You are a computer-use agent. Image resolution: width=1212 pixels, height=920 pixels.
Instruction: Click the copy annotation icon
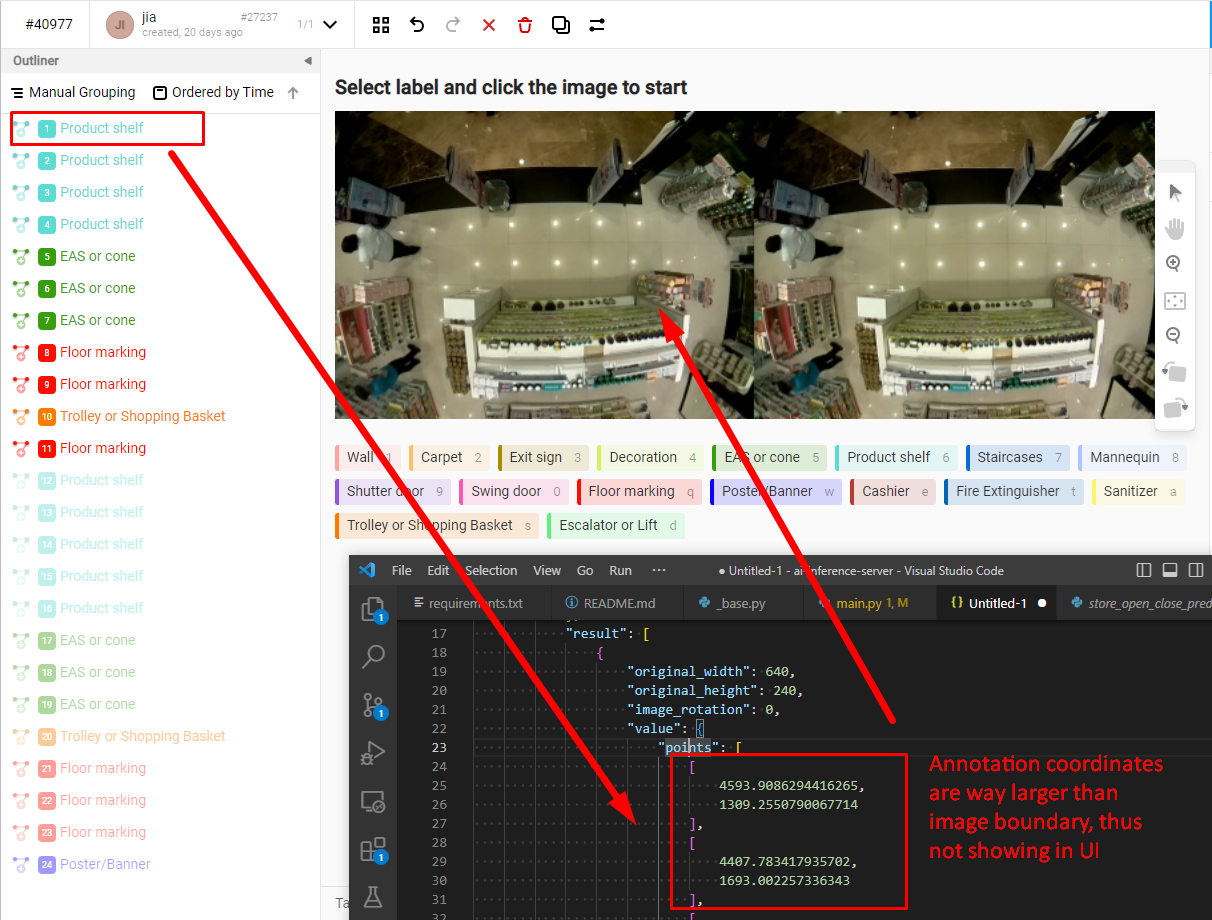tap(561, 25)
